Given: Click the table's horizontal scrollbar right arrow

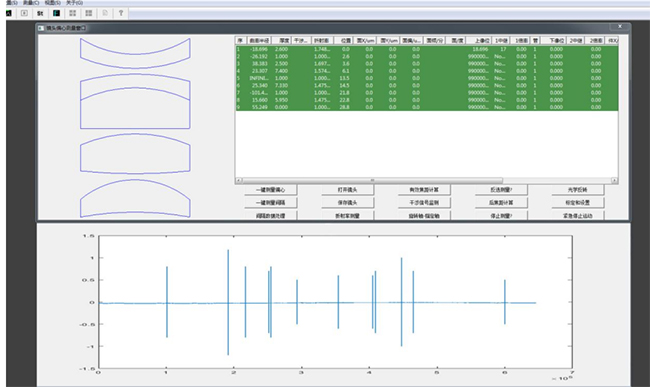Looking at the screenshot, I should tap(614, 180).
